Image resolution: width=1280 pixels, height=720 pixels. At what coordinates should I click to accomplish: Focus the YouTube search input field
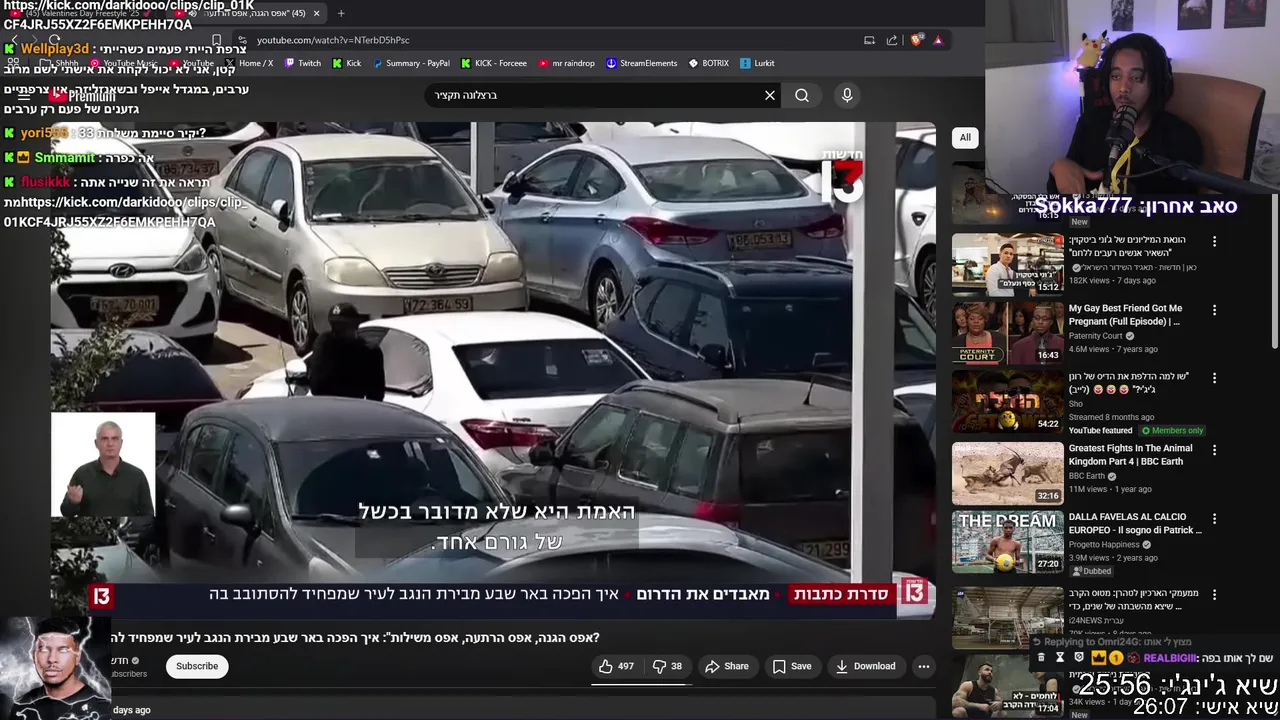click(595, 95)
